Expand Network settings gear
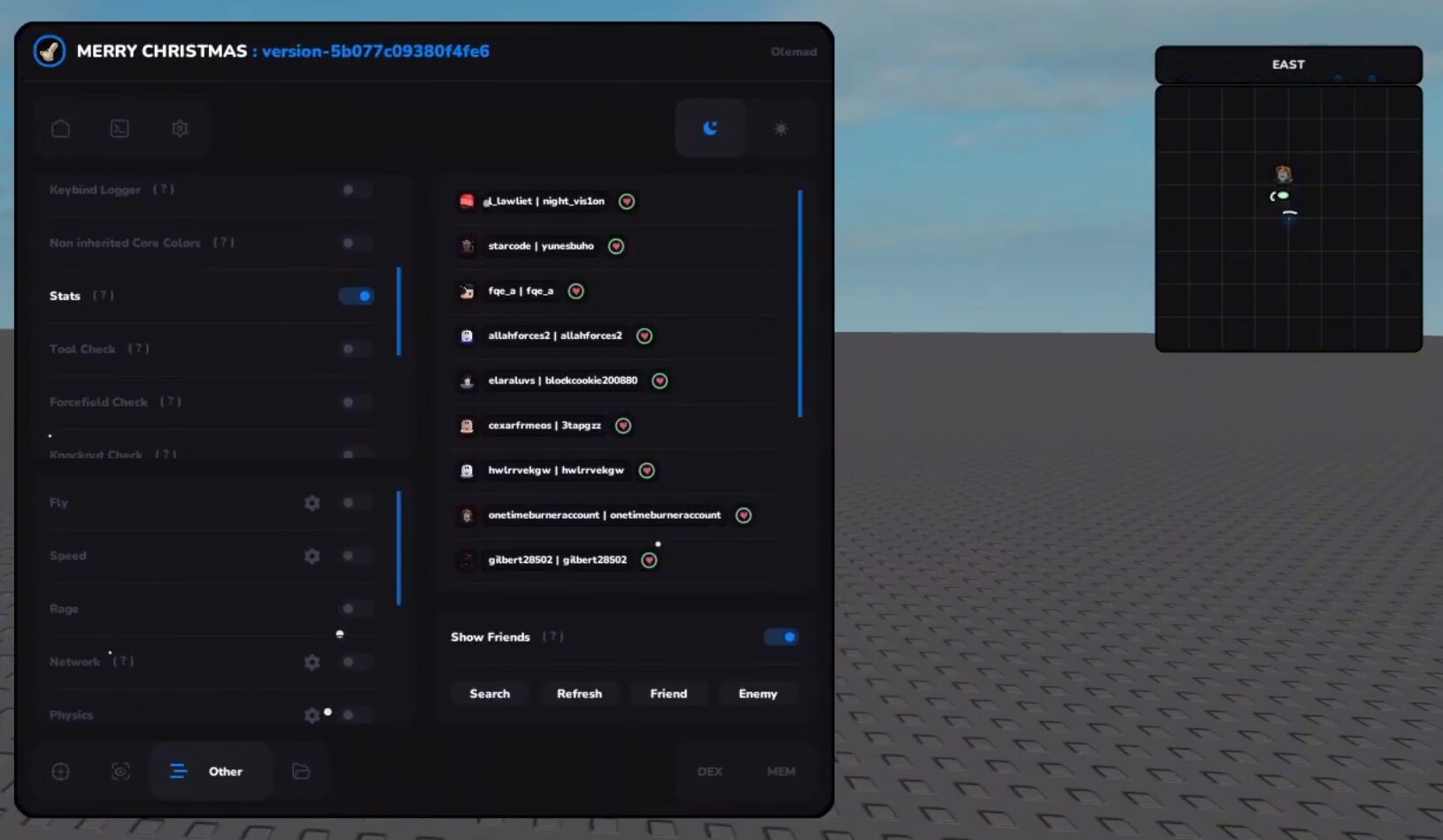This screenshot has width=1443, height=840. tap(312, 662)
